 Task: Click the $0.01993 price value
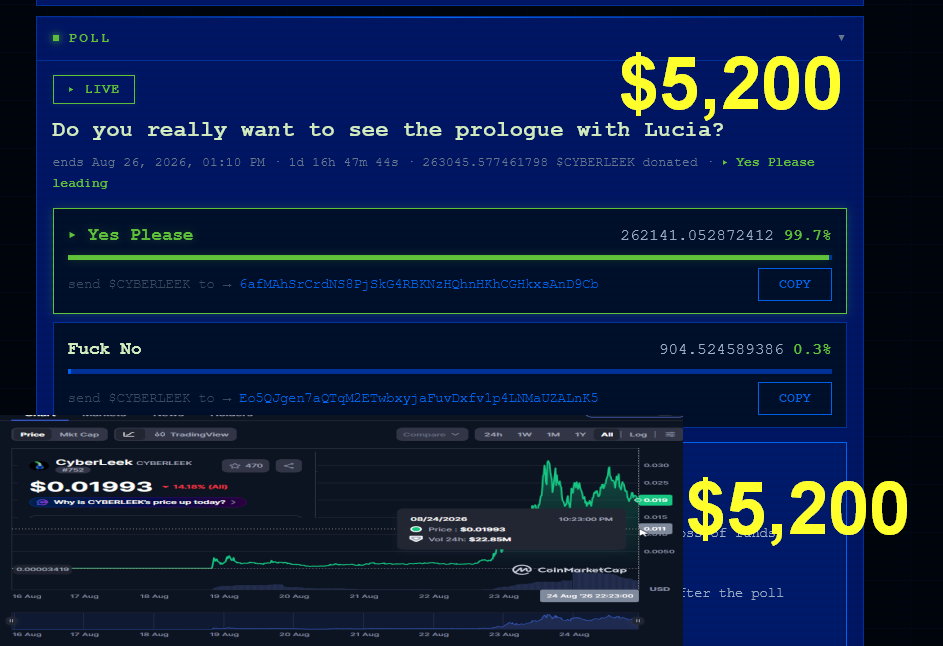coord(91,486)
